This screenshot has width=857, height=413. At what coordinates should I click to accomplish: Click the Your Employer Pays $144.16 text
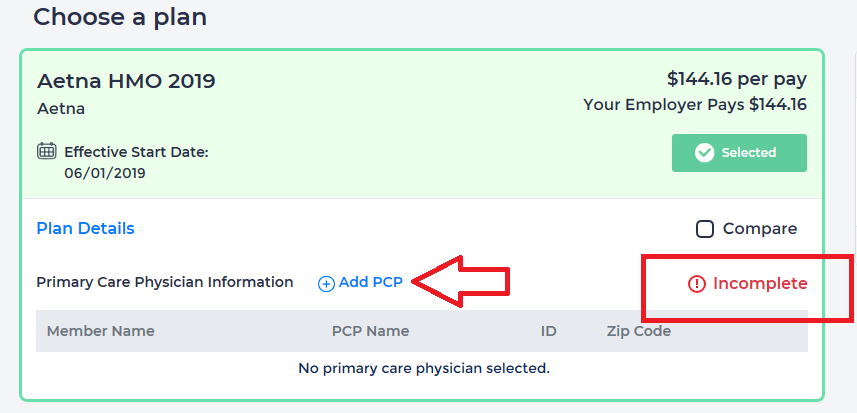pyautogui.click(x=695, y=104)
